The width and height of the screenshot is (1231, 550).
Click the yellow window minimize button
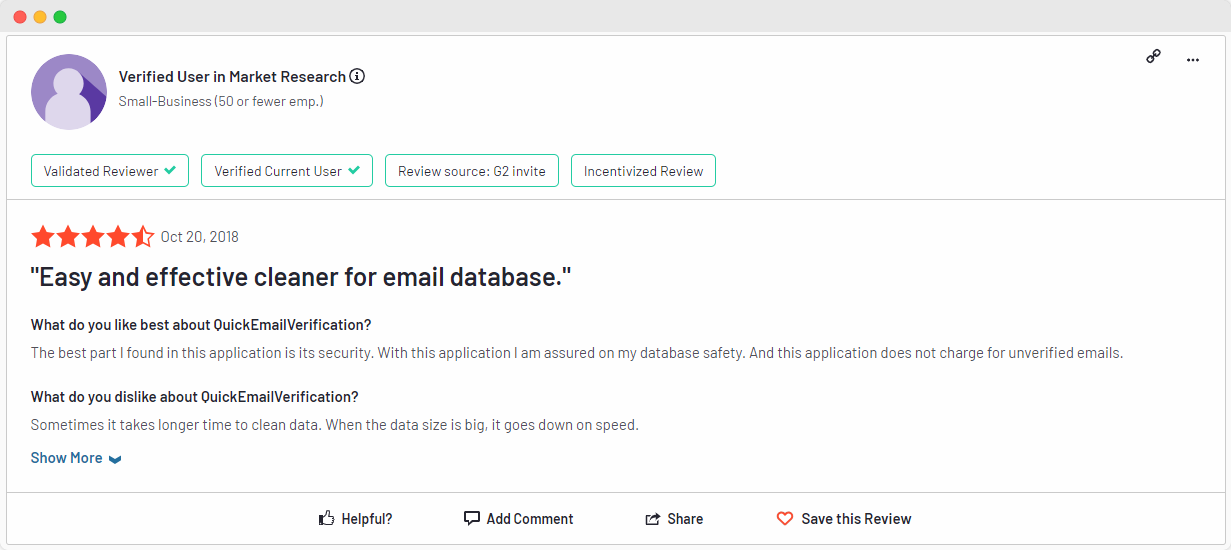[40, 17]
